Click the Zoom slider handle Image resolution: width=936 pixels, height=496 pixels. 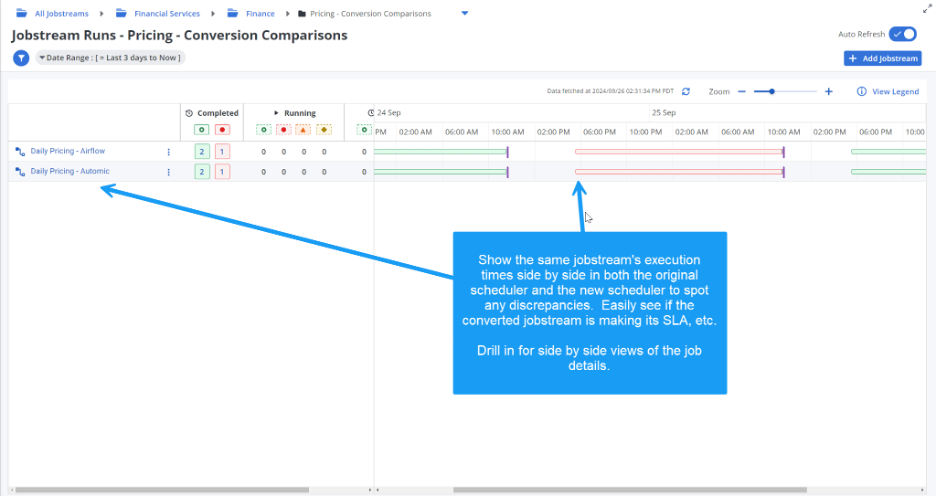(x=772, y=91)
